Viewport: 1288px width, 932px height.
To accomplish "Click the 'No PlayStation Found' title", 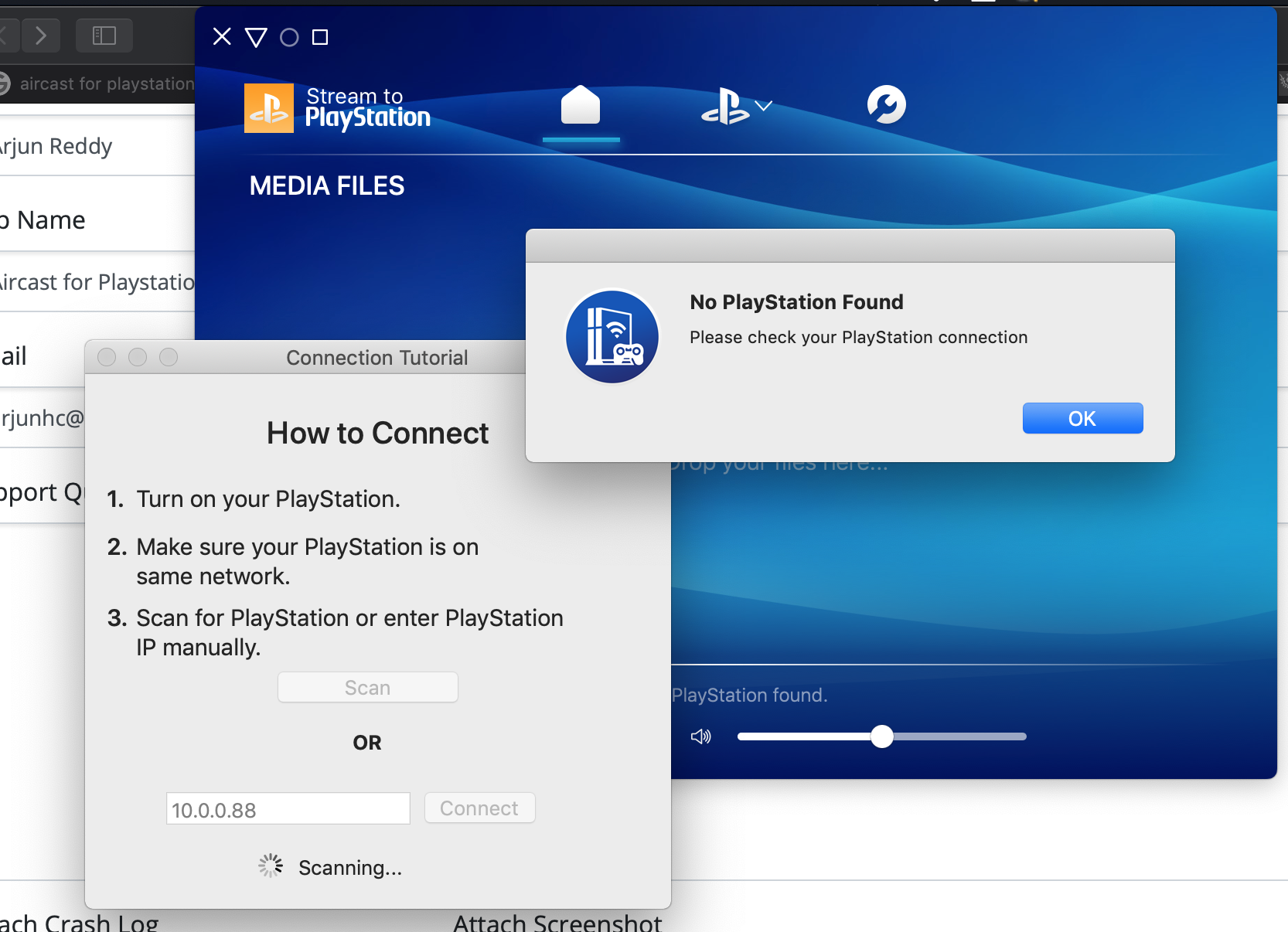I will 796,302.
